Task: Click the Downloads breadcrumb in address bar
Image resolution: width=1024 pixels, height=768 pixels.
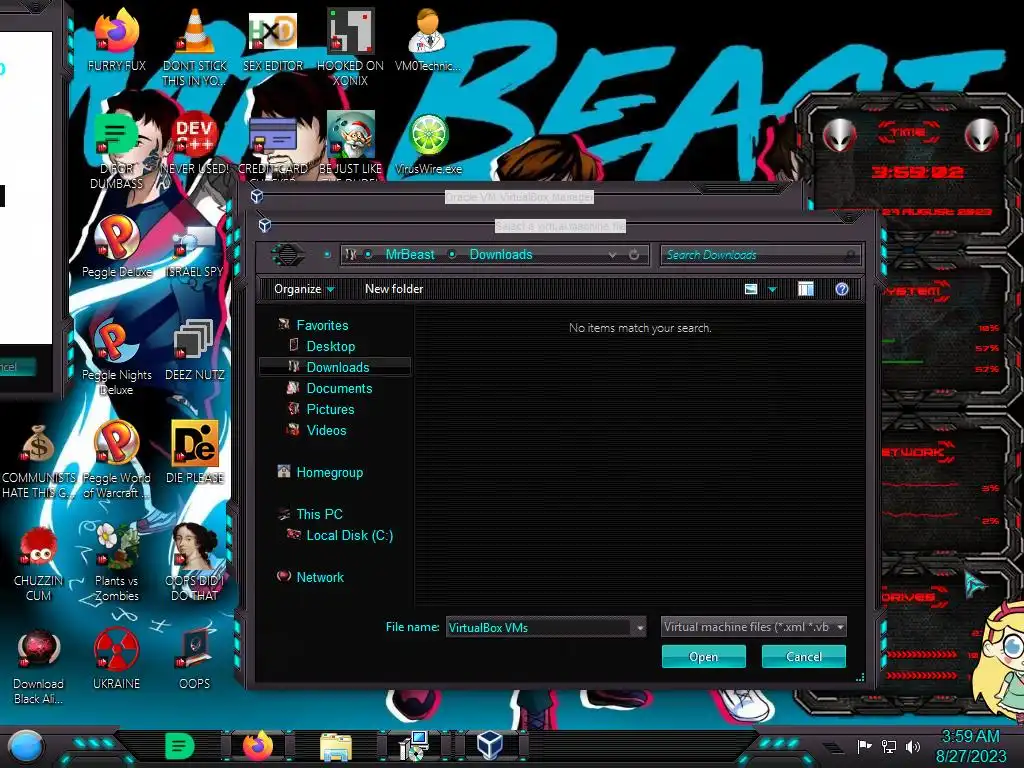Action: 501,255
